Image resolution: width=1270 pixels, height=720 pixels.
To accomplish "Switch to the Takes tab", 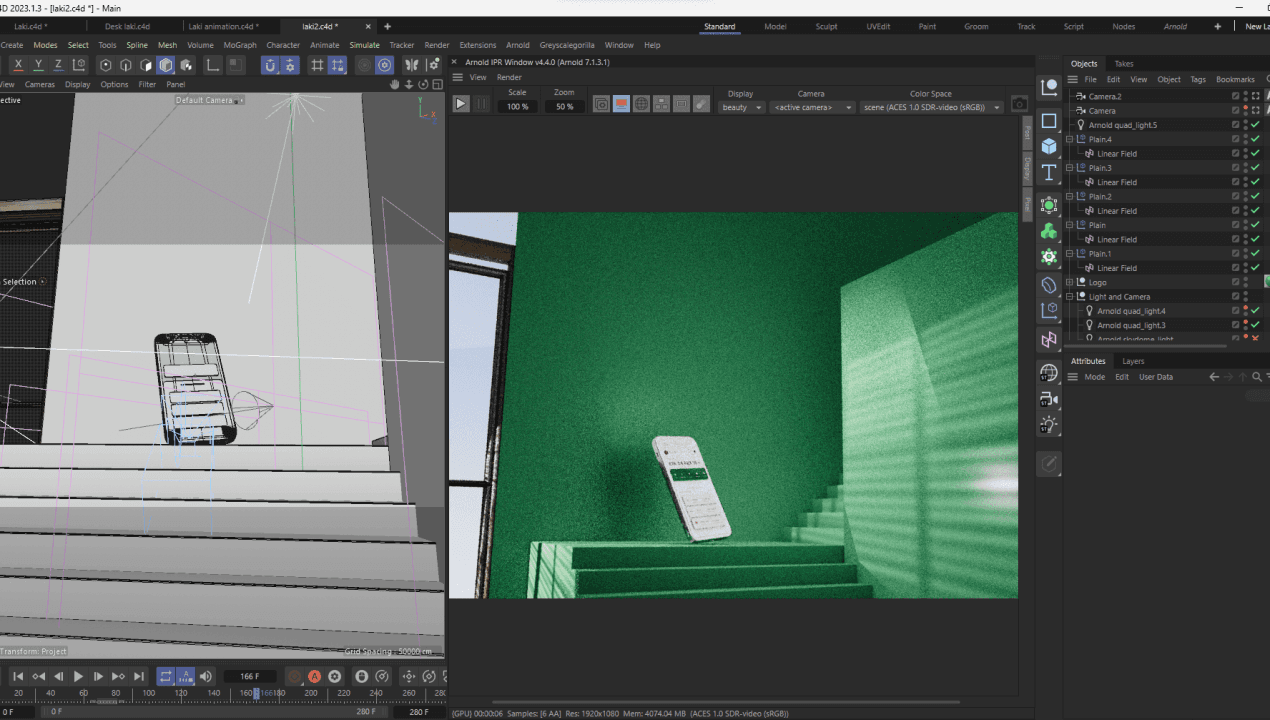I will (x=1124, y=64).
